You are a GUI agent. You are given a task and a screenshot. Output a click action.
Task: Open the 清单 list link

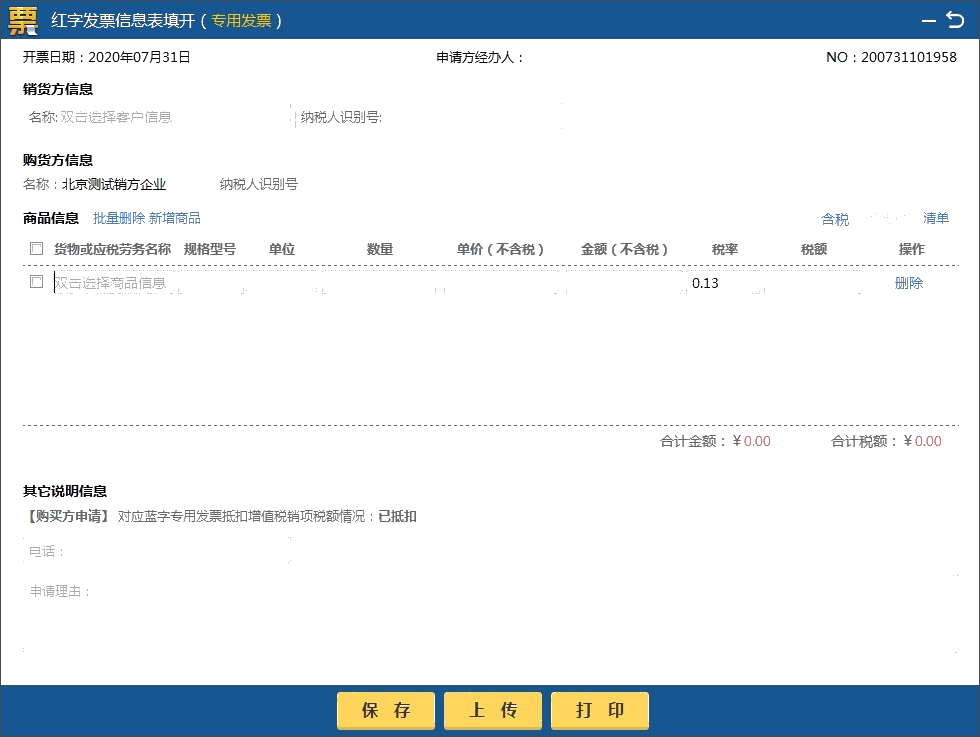pyautogui.click(x=936, y=218)
